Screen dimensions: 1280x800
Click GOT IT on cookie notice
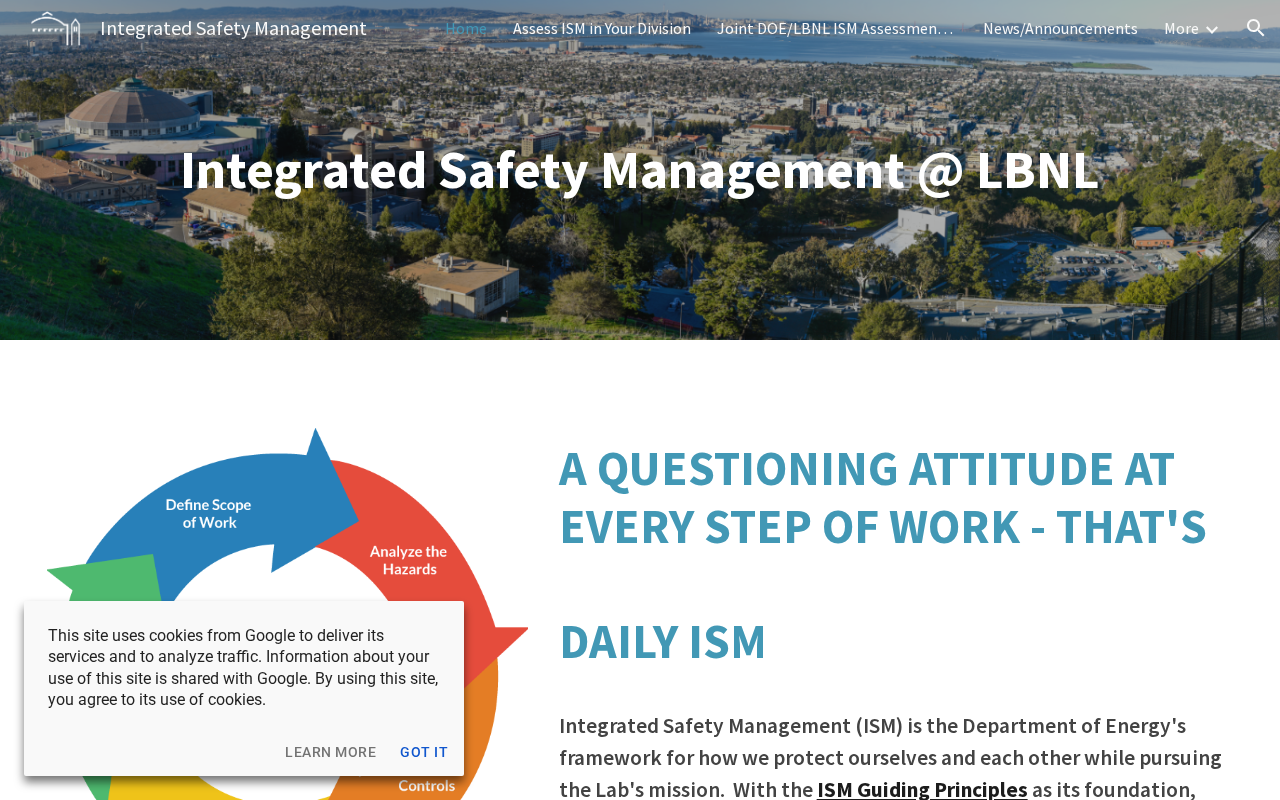coord(424,752)
